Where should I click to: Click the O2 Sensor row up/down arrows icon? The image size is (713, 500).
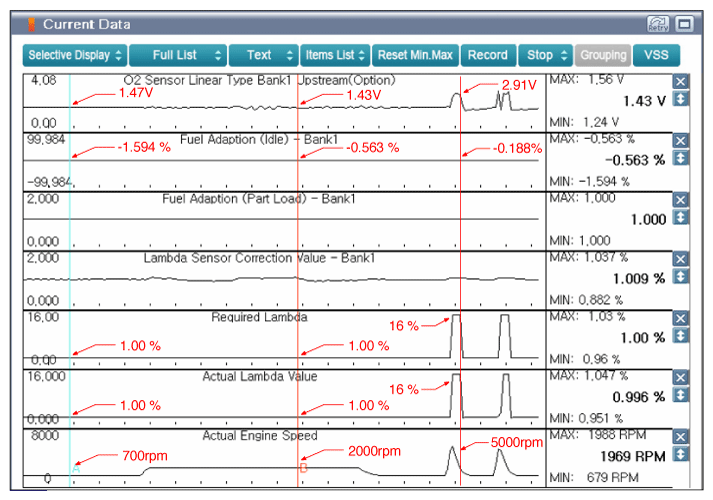[x=681, y=100]
